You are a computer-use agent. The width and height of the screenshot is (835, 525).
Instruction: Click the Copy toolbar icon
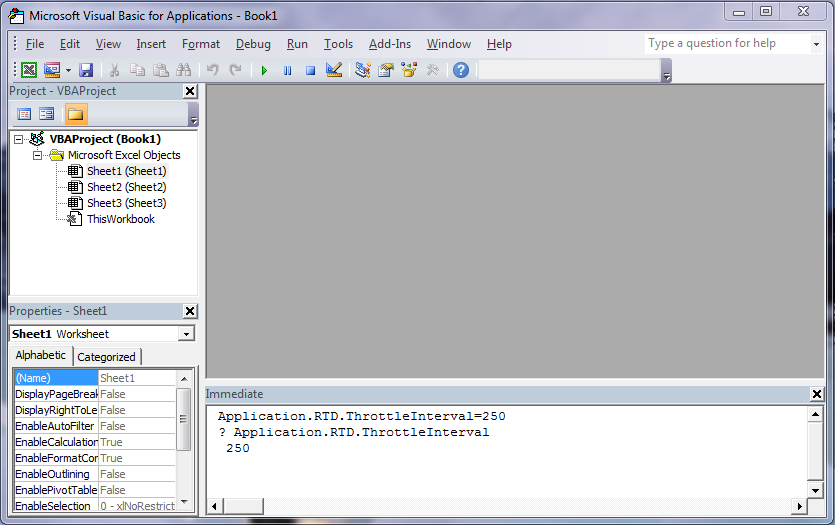[137, 70]
